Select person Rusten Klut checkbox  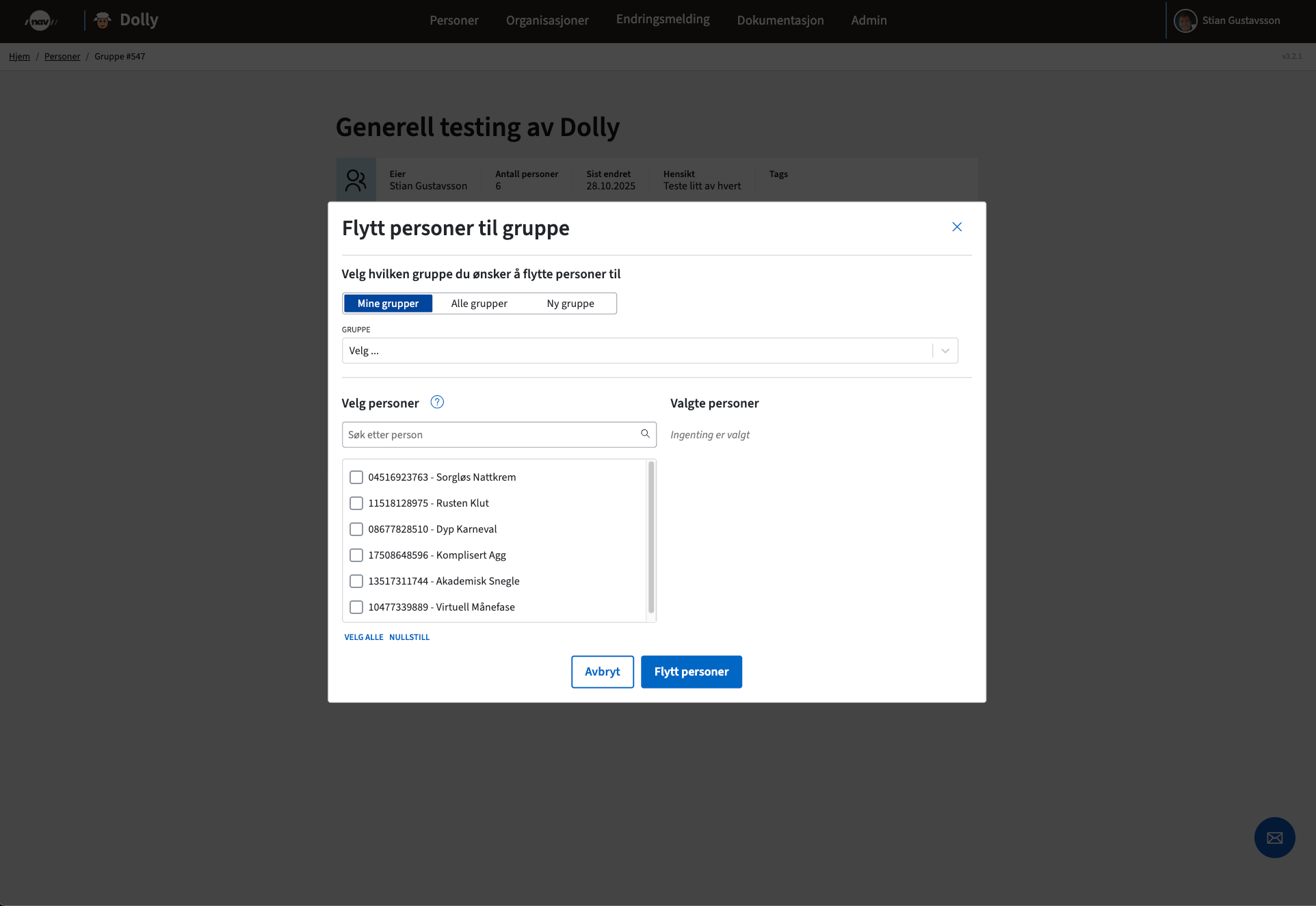point(356,503)
